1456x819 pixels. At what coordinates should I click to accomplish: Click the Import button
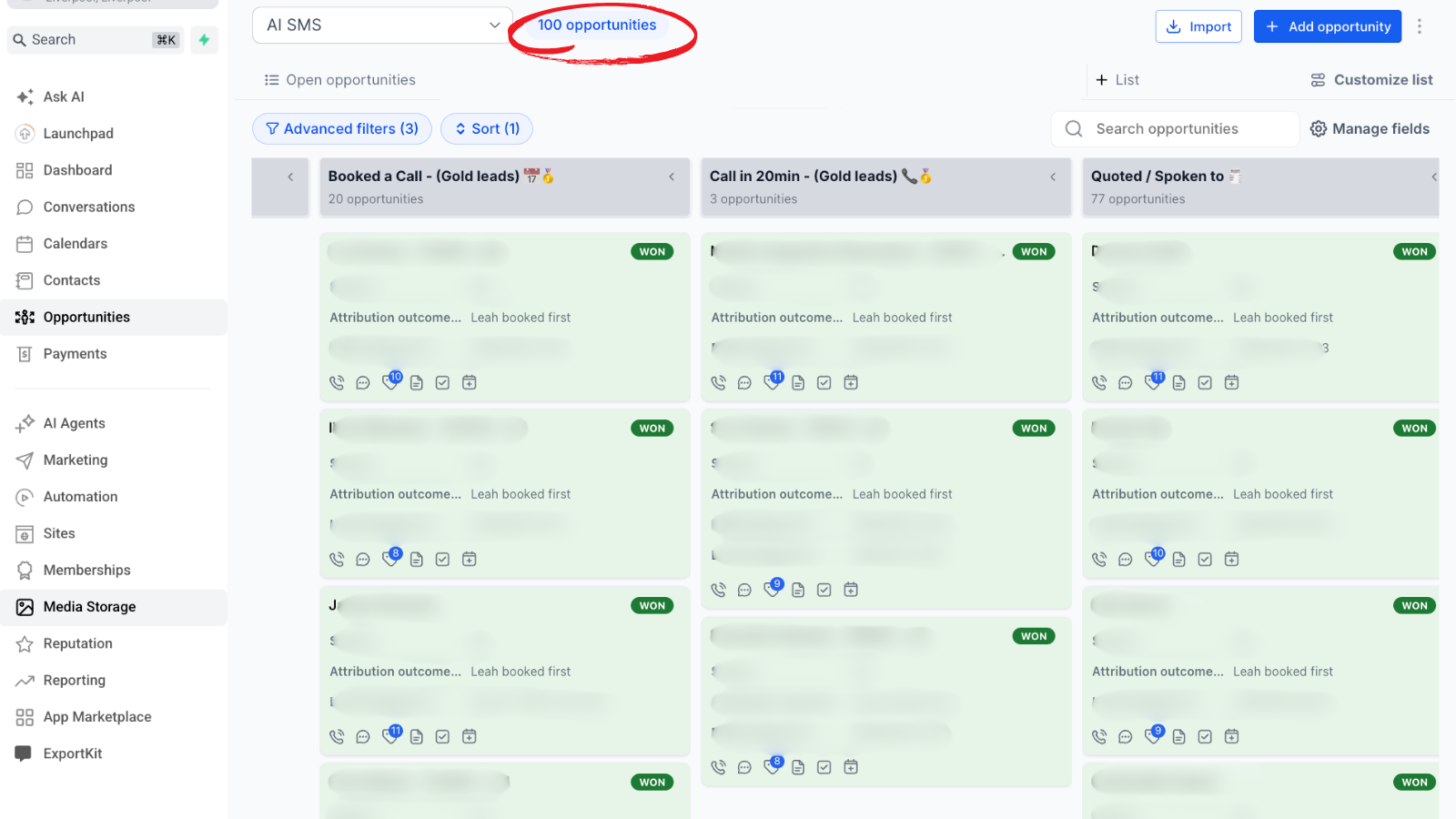pos(1198,26)
